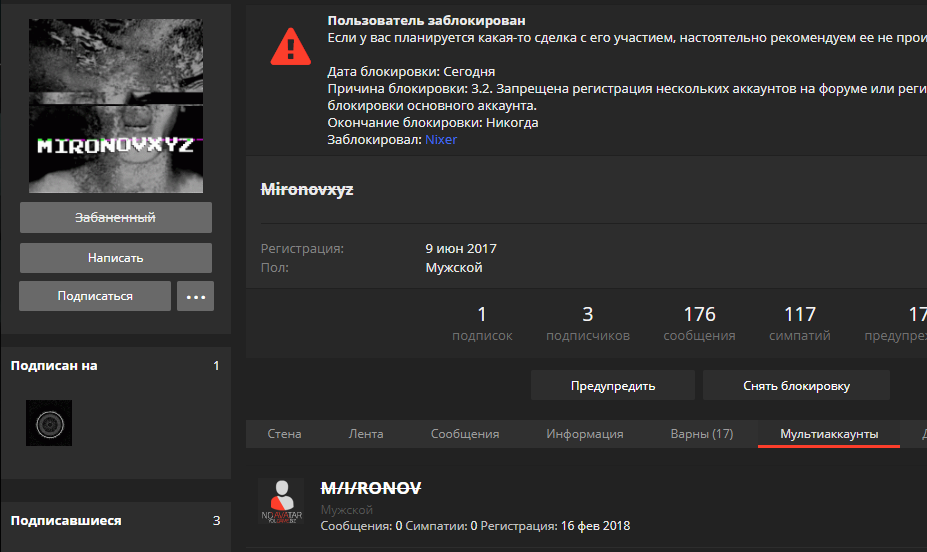Select the Мультиаккаунты tab

coord(829,434)
